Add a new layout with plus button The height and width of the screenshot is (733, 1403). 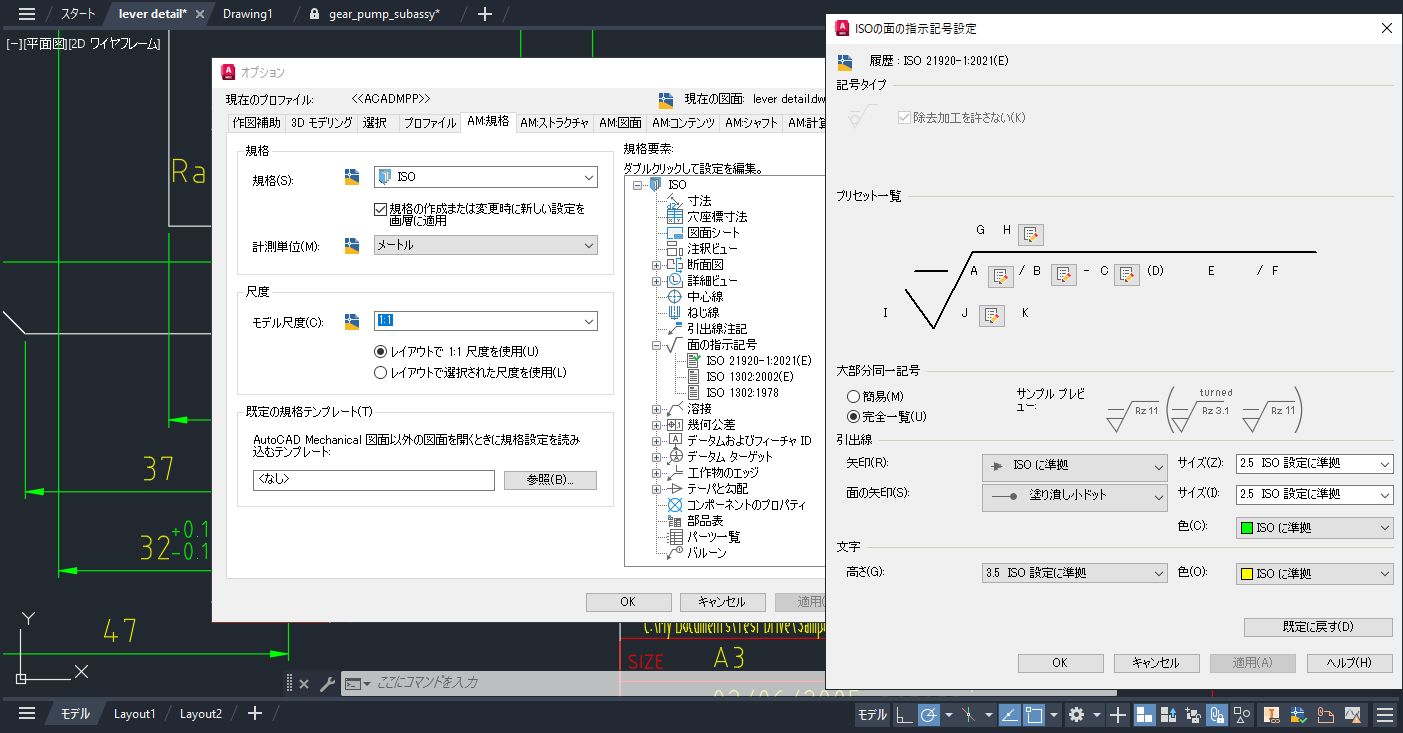click(x=254, y=713)
